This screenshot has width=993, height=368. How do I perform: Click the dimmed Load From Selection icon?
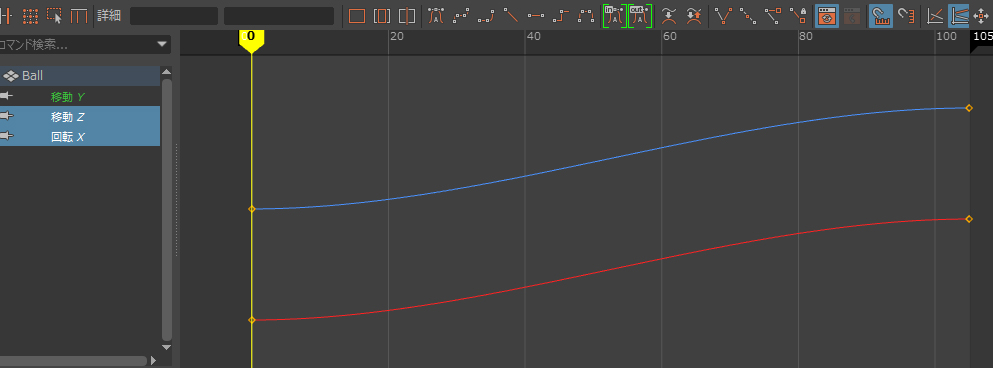pyautogui.click(x=852, y=16)
